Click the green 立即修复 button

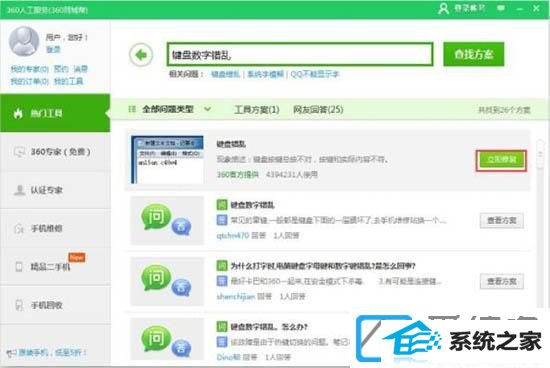coord(501,160)
